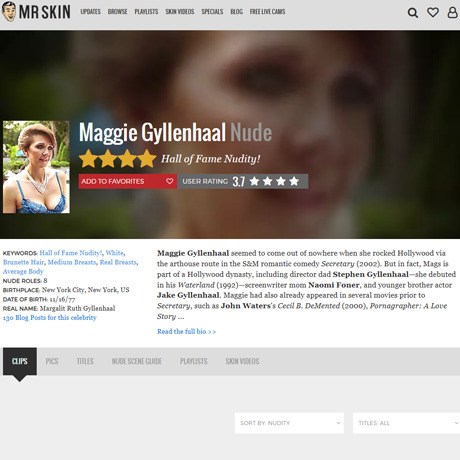Switch to the Nude Scene Guide tab
Screen dimensions: 460x460
pos(137,361)
